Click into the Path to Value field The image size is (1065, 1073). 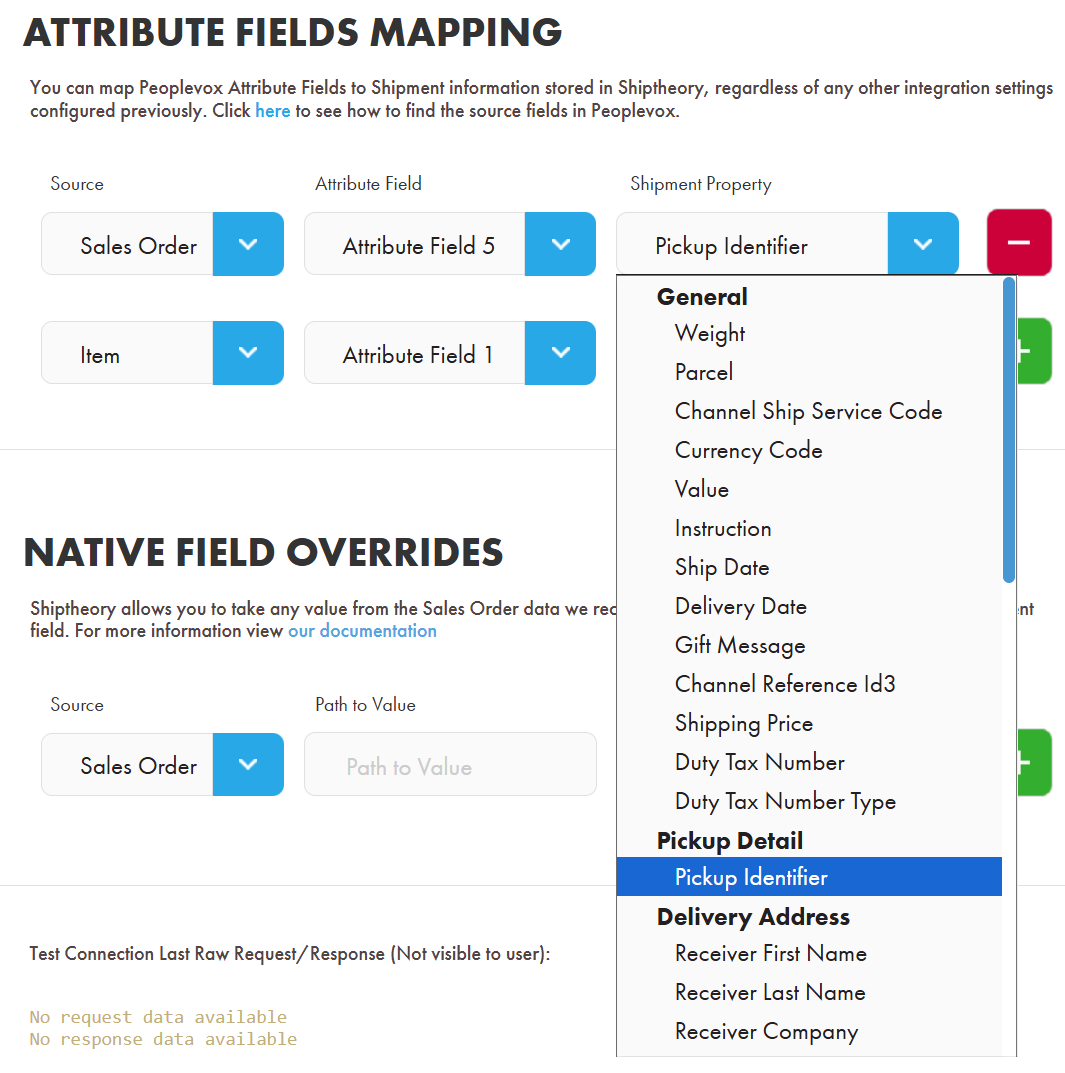pyautogui.click(x=450, y=764)
